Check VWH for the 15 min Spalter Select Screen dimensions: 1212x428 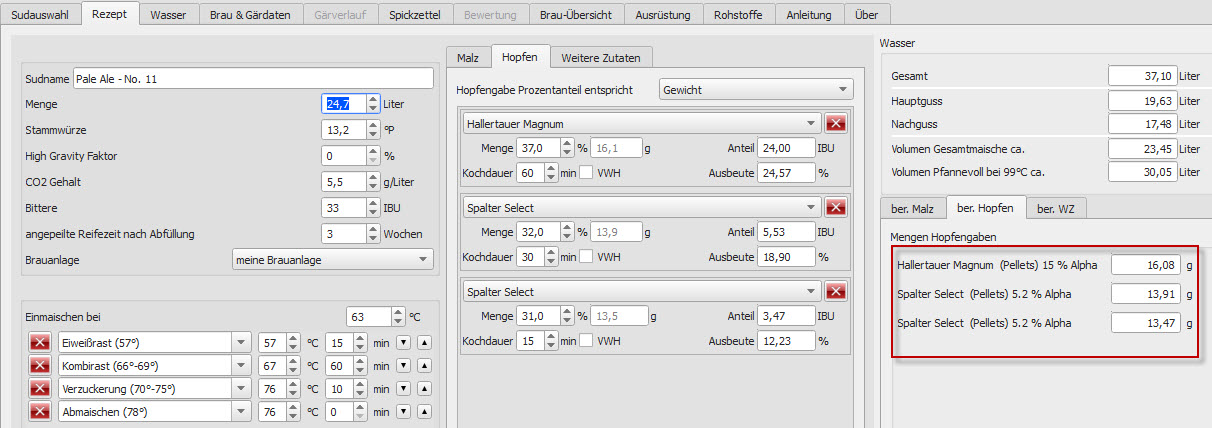pyautogui.click(x=586, y=341)
